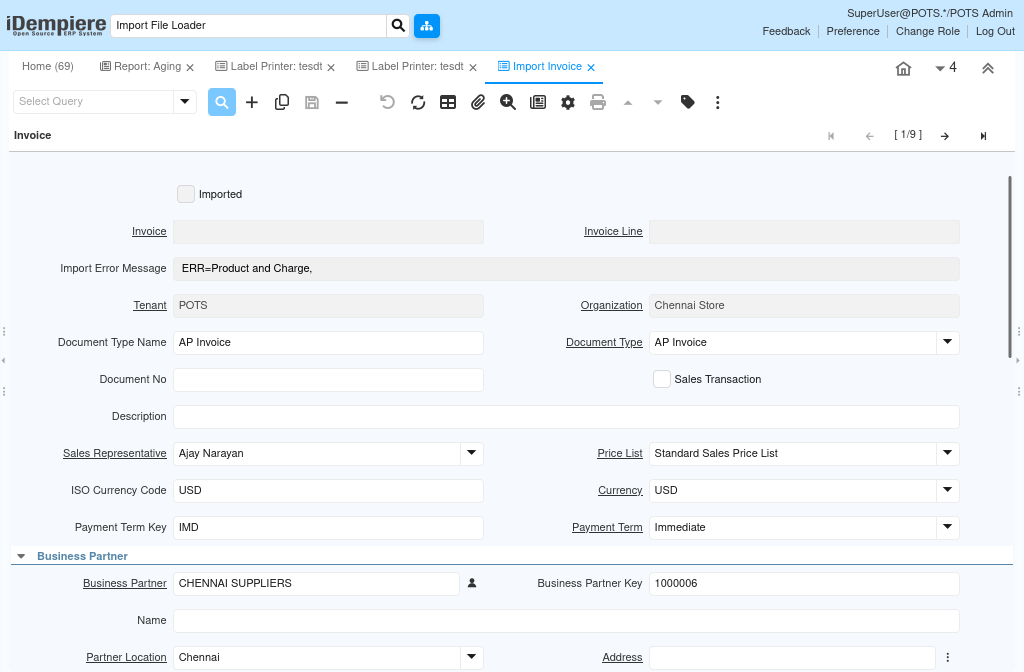Click the Business Partner Key field
This screenshot has width=1024, height=672.
(x=804, y=584)
